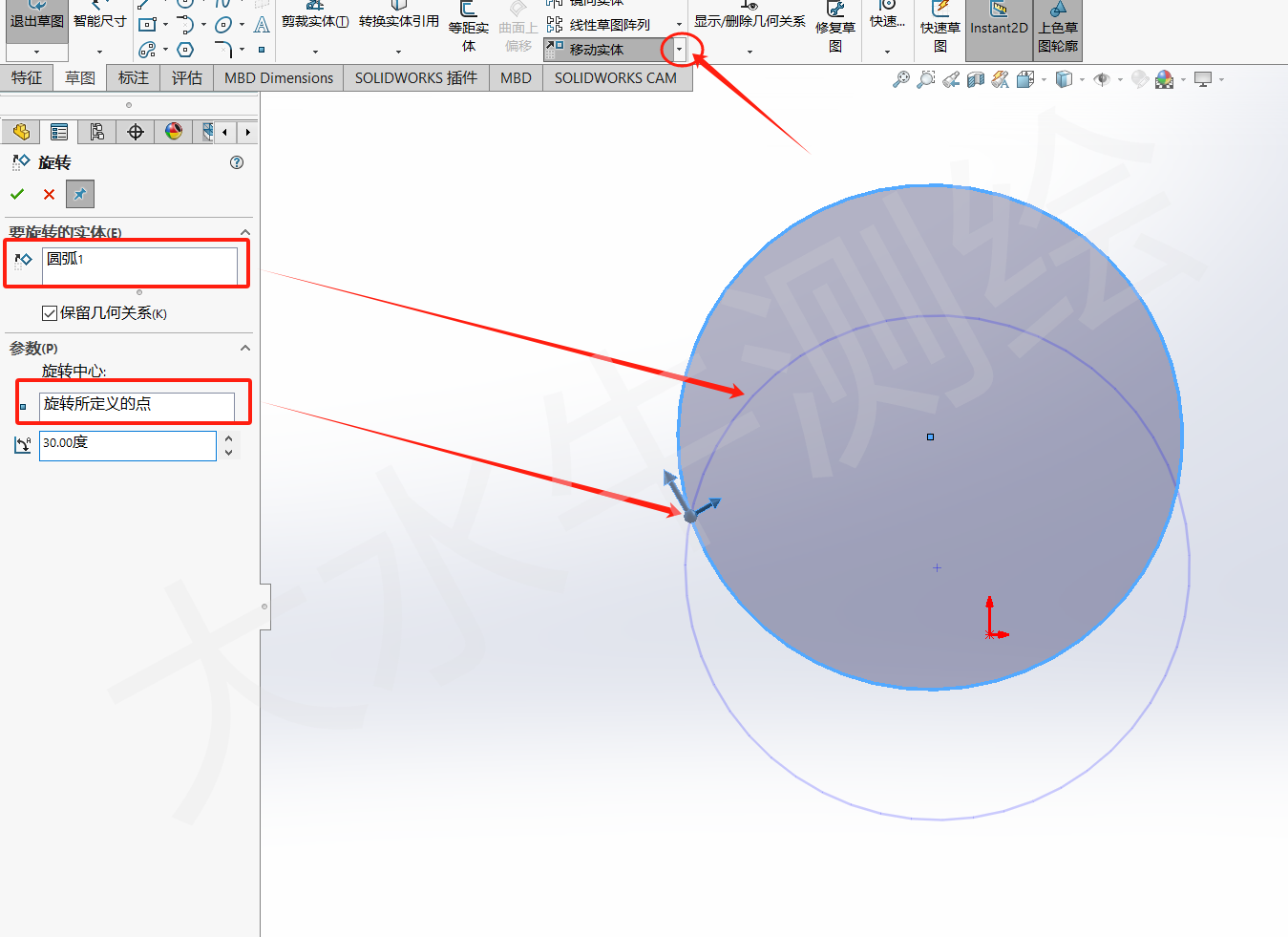This screenshot has height=937, width=1288.
Task: Select the 等距实体 (Offset Entities) tool
Action: click(467, 24)
